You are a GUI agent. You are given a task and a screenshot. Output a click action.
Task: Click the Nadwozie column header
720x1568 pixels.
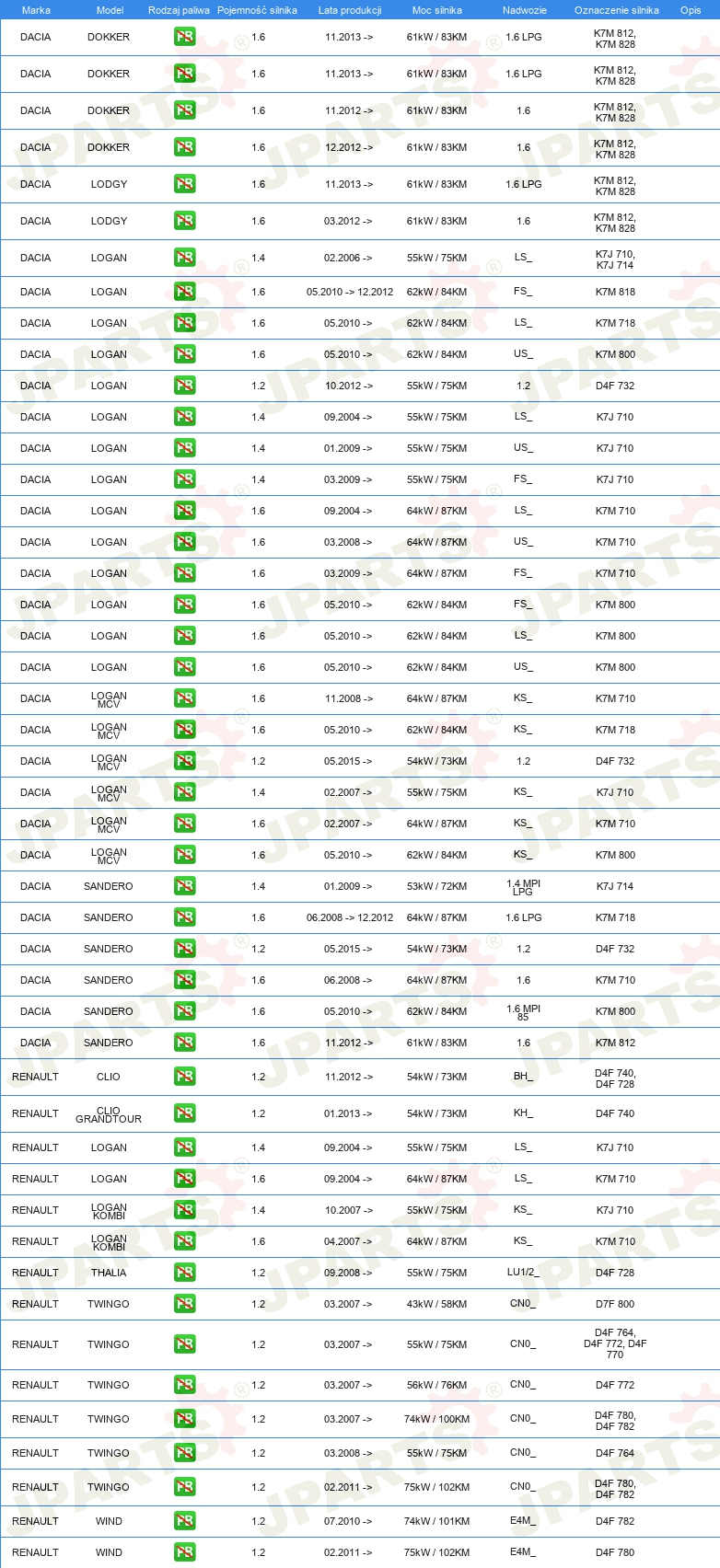(x=525, y=10)
